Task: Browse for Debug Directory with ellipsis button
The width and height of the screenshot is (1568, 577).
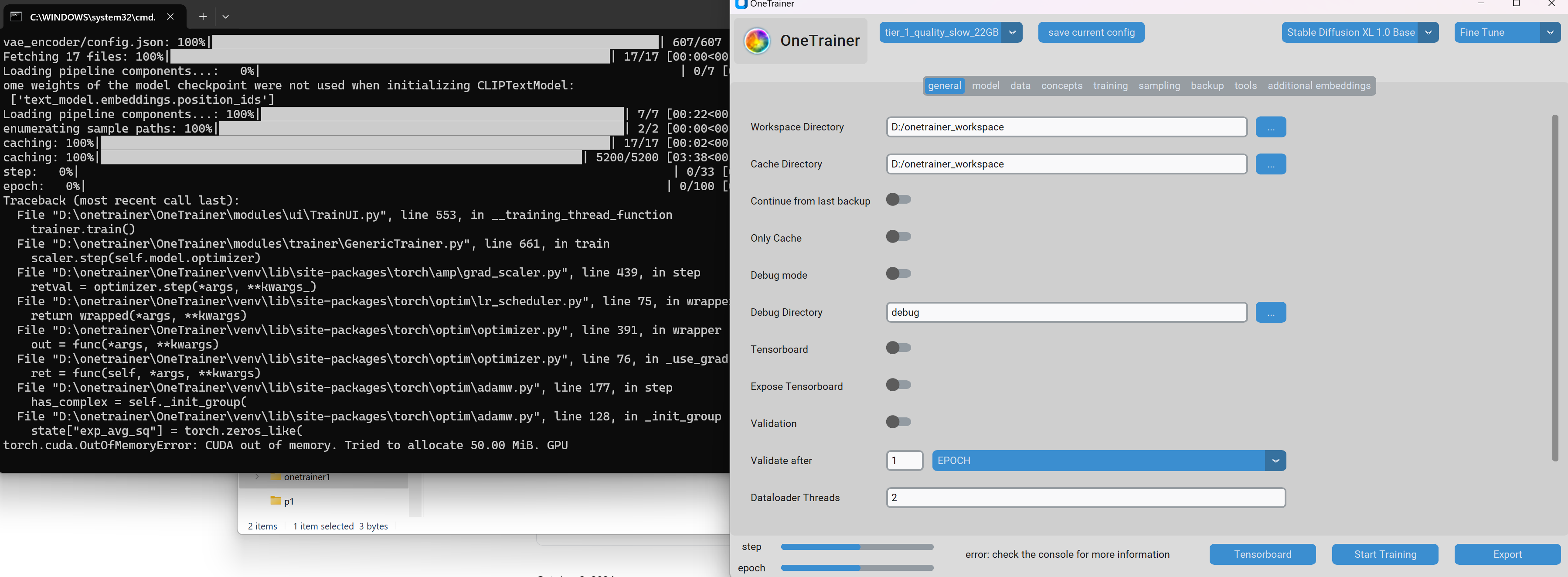Action: 1270,312
